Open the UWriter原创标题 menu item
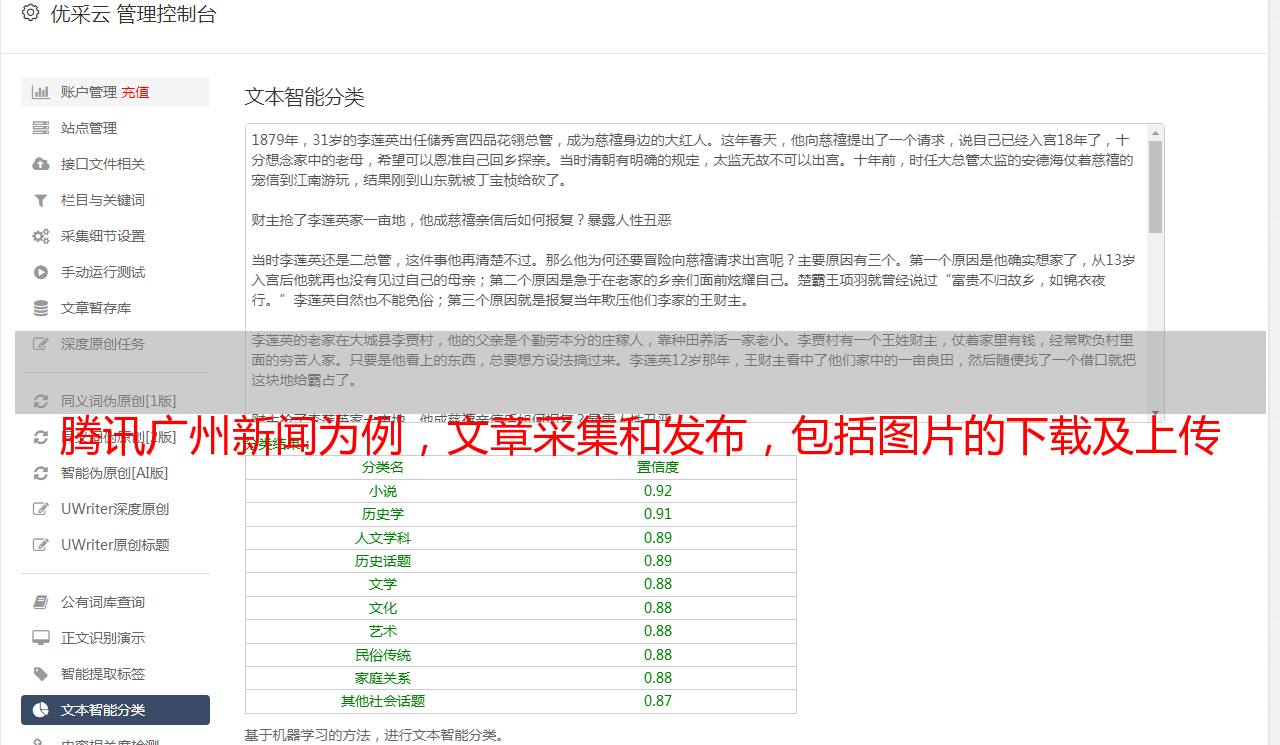 (115, 545)
